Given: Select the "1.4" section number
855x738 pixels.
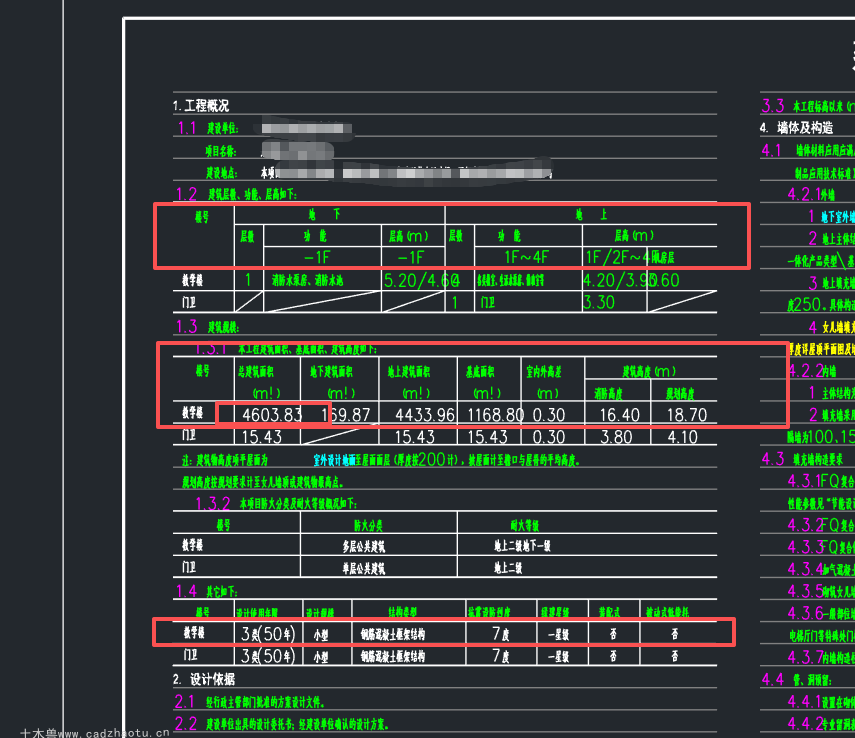Looking at the screenshot, I should 186,591.
